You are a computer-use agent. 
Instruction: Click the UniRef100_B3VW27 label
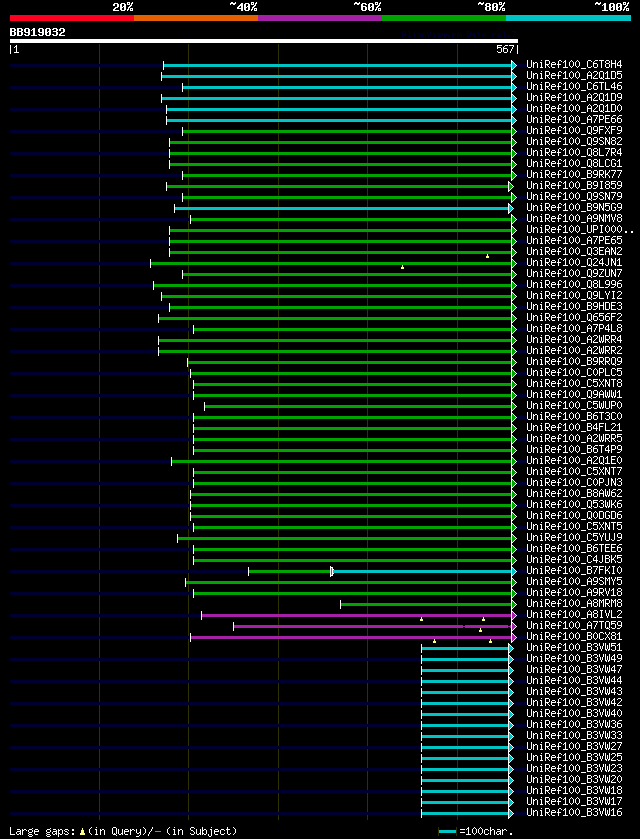pos(574,746)
